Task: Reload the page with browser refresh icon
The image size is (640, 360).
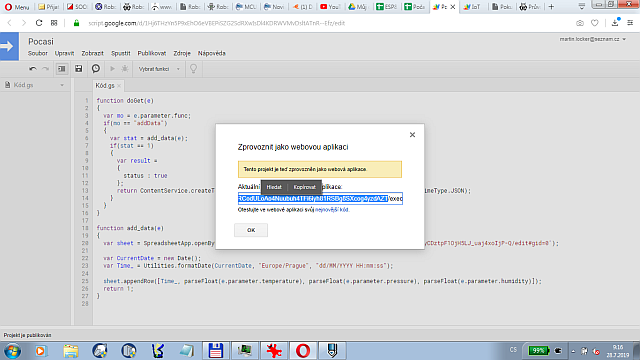Action: tap(39, 23)
